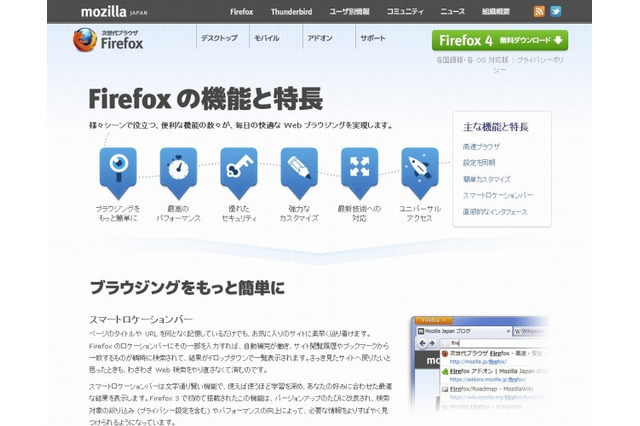Open 高速ブラウザ sidebar link
This screenshot has height=426, width=640.
pyautogui.click(x=481, y=146)
